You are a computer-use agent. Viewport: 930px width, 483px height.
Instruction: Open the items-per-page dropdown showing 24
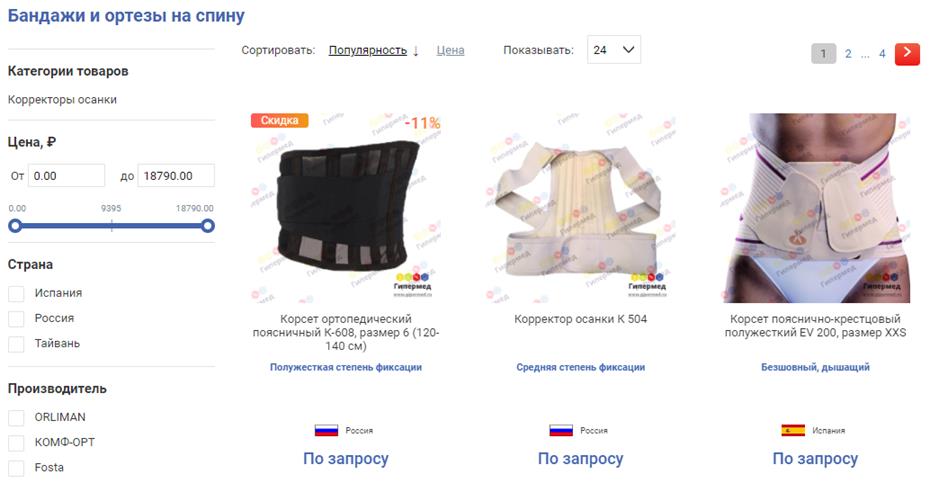pos(614,50)
